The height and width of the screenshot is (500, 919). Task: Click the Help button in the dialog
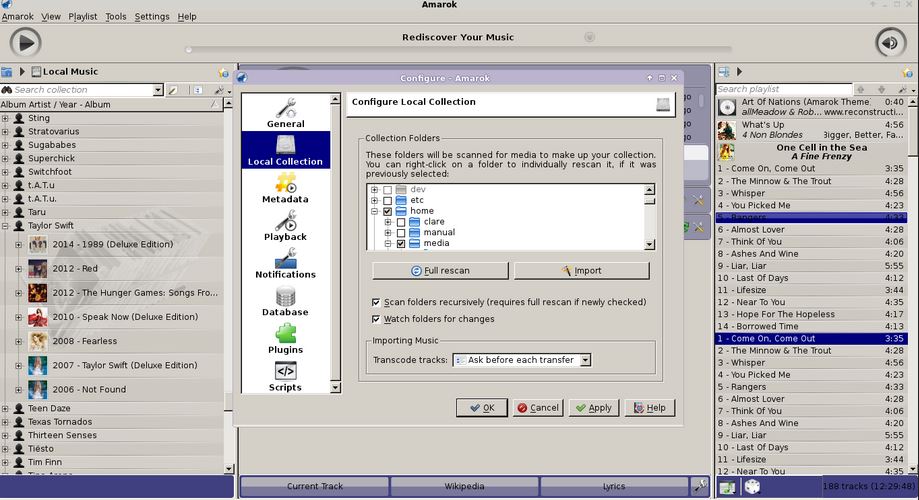point(650,408)
